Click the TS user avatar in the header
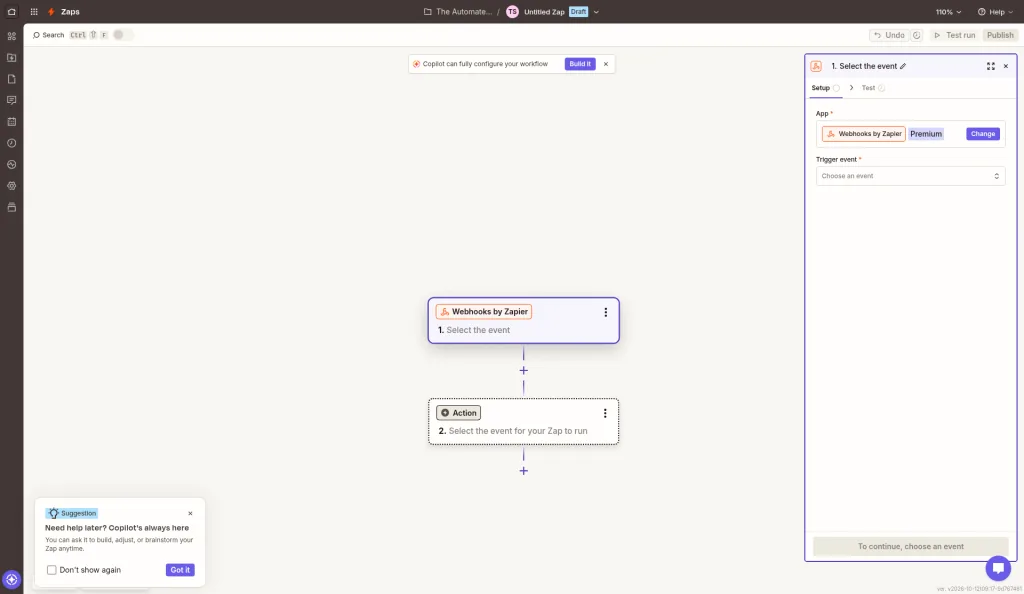Screen dimensions: 1024x594 click(x=513, y=12)
